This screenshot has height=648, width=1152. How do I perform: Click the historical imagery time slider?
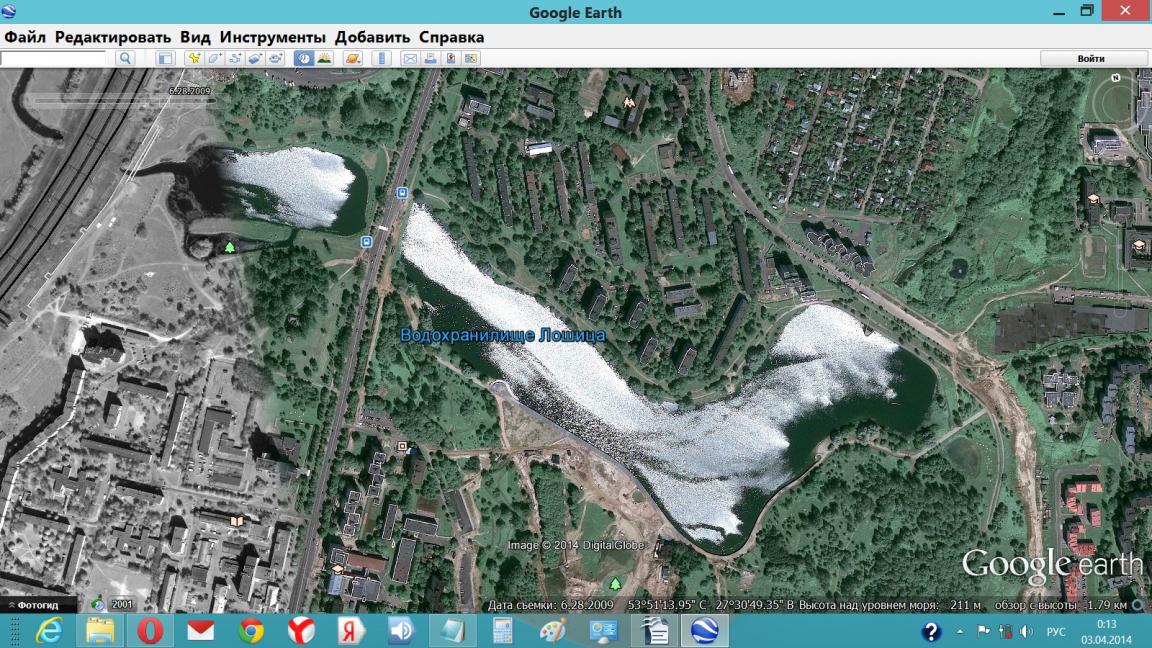(120, 100)
